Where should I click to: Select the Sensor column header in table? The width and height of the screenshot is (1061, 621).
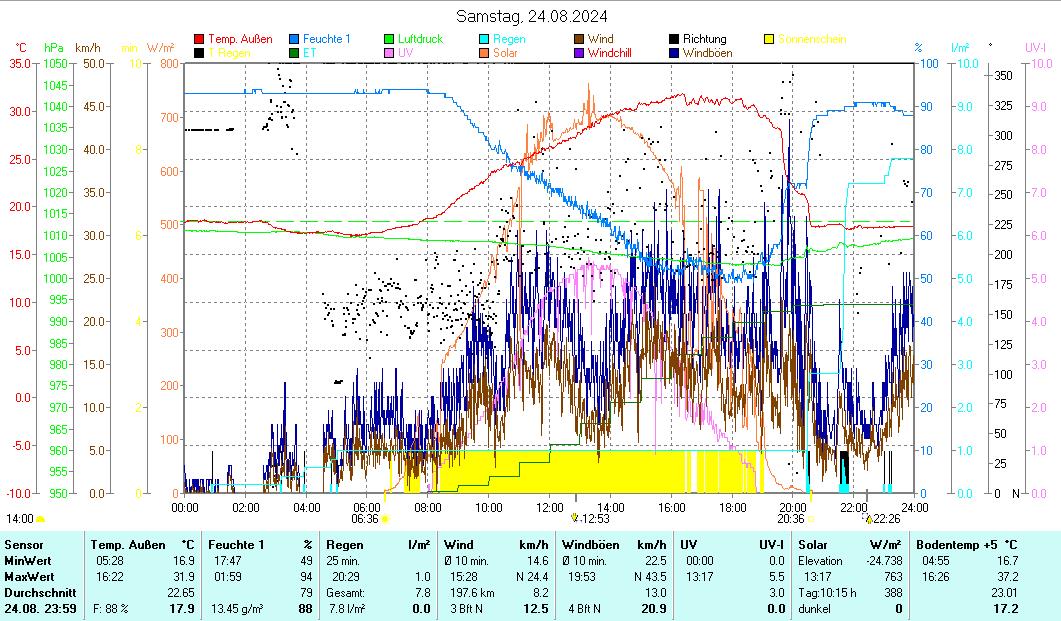click(x=23, y=544)
